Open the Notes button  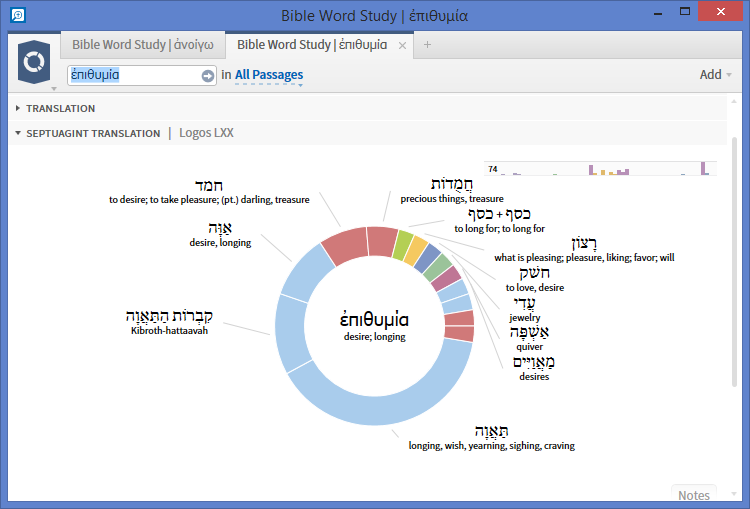tap(694, 495)
